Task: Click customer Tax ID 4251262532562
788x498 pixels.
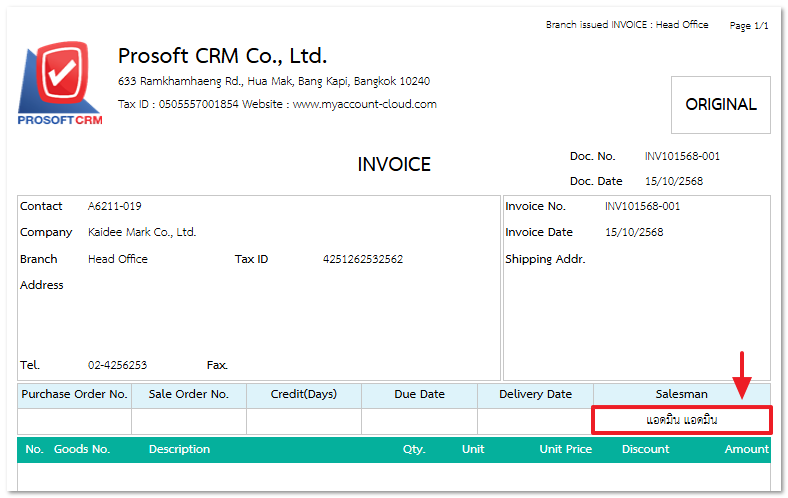Action: [x=363, y=259]
